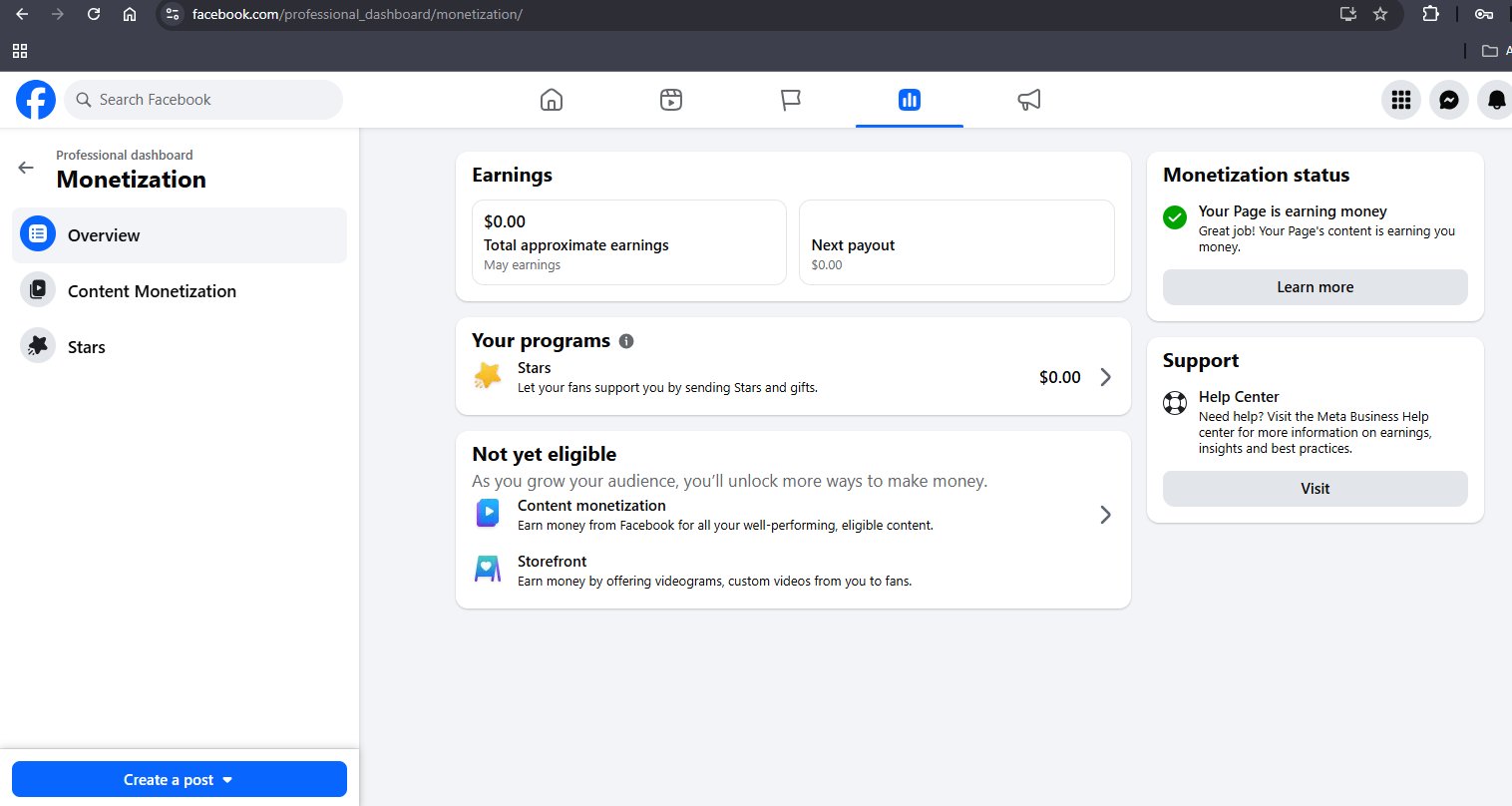Expand the Stars program chevron

point(1105,377)
